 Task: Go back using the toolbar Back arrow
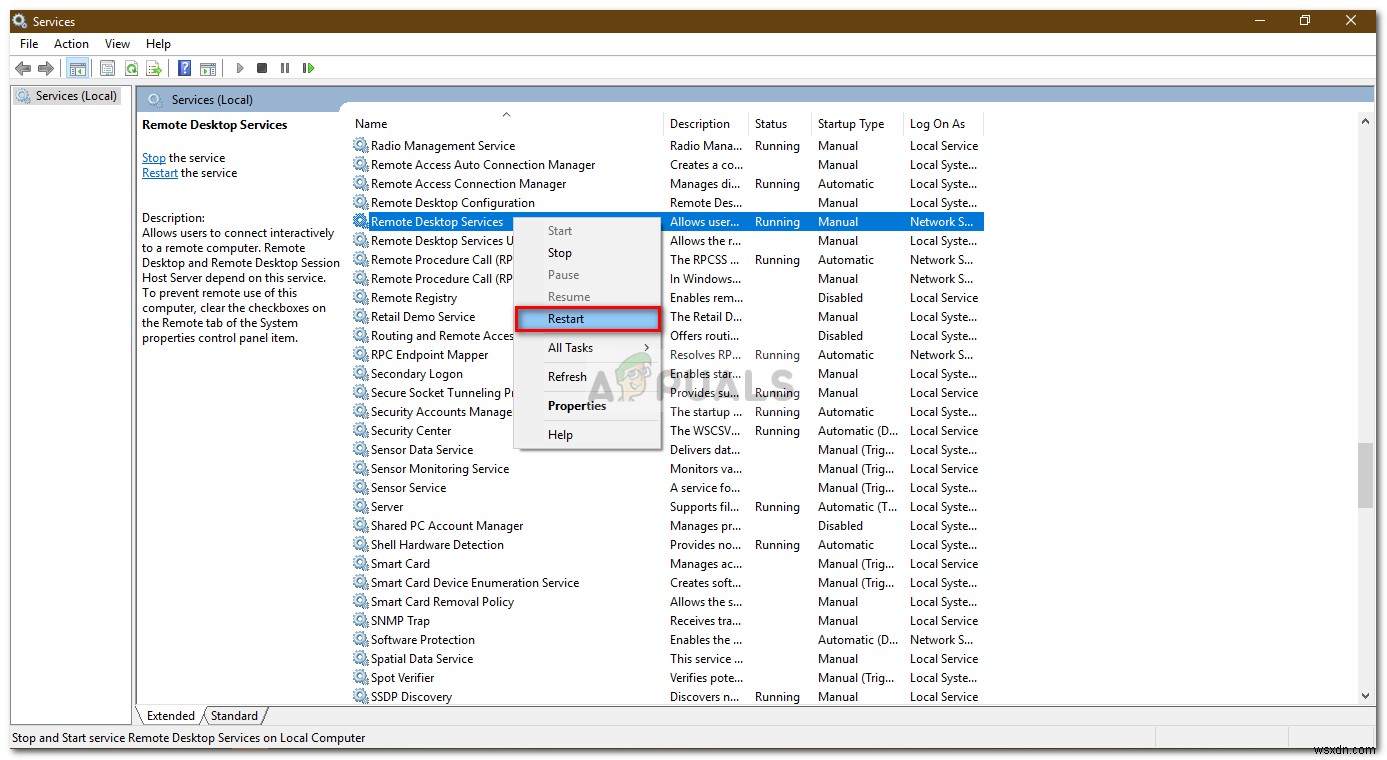(x=23, y=68)
